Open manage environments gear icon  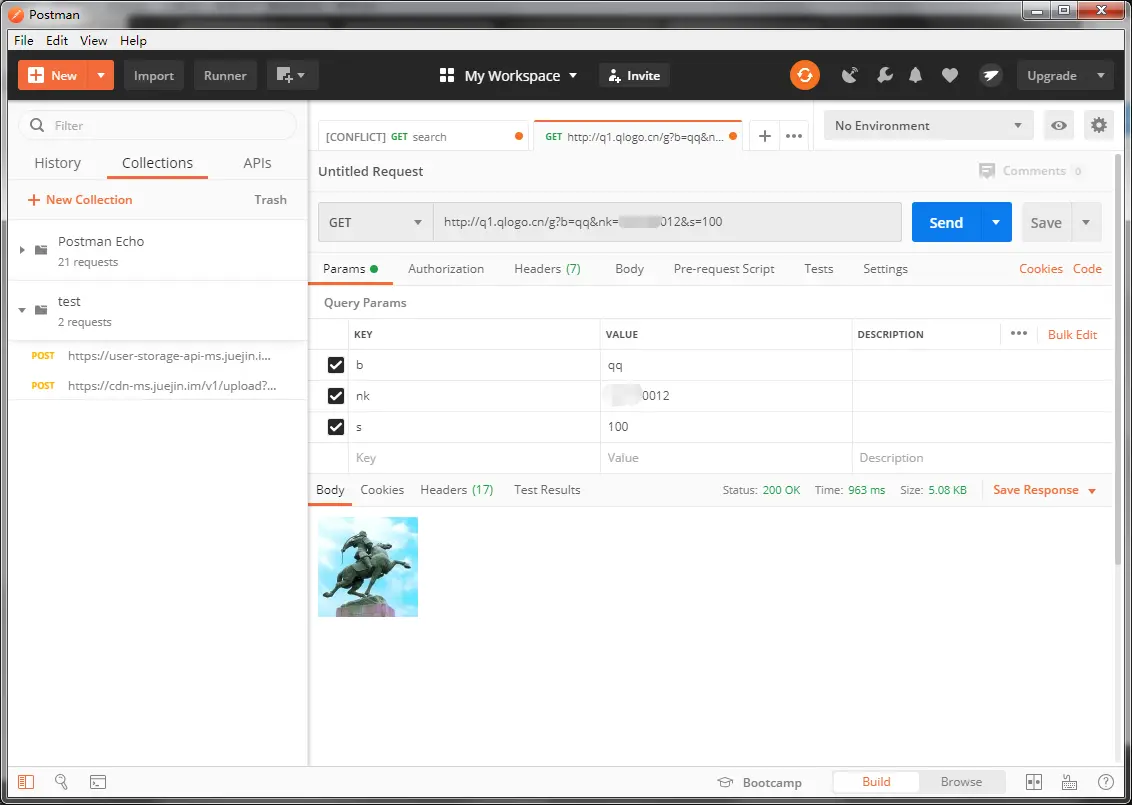[1099, 126]
